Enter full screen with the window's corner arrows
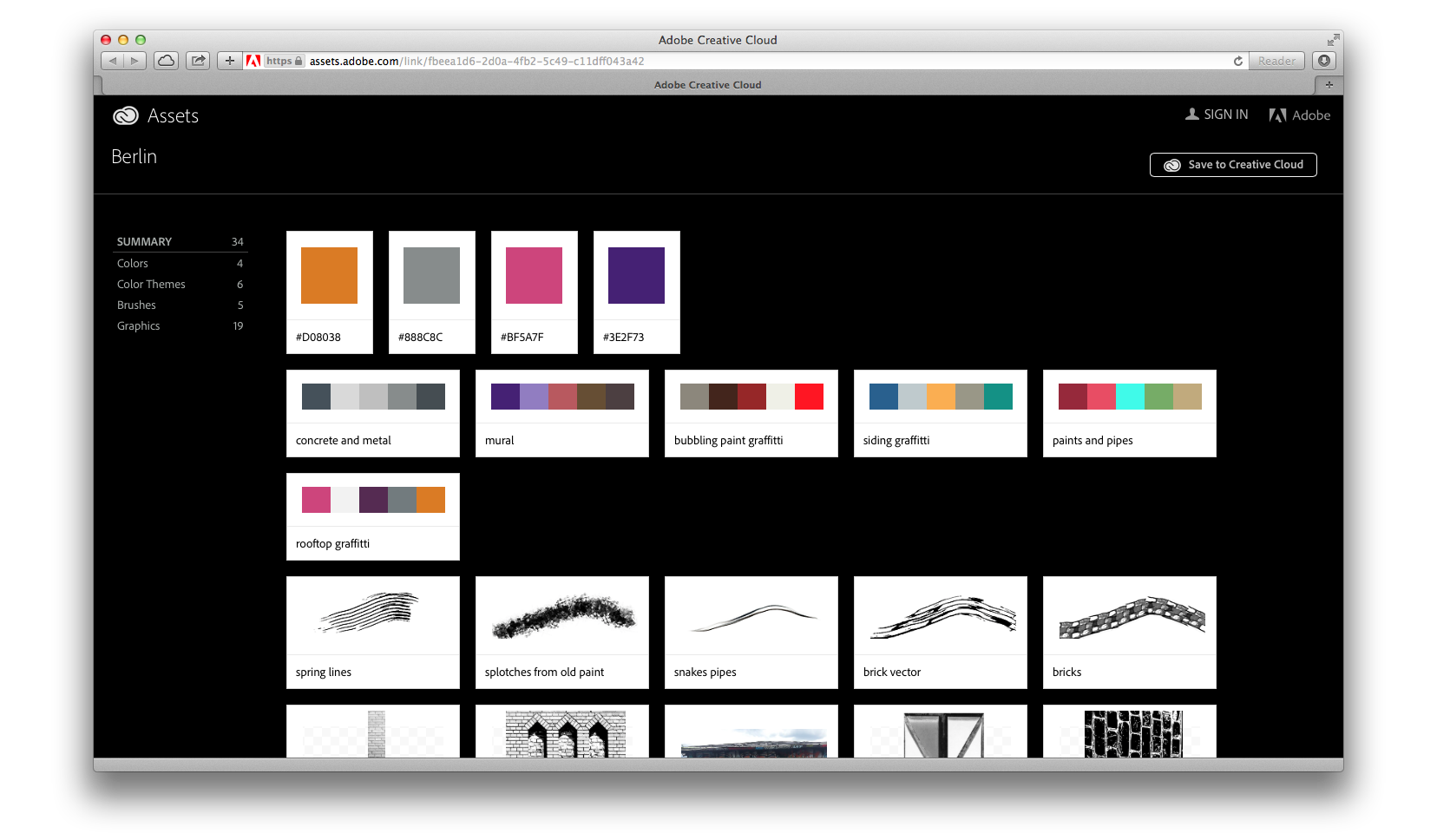 point(1333,40)
